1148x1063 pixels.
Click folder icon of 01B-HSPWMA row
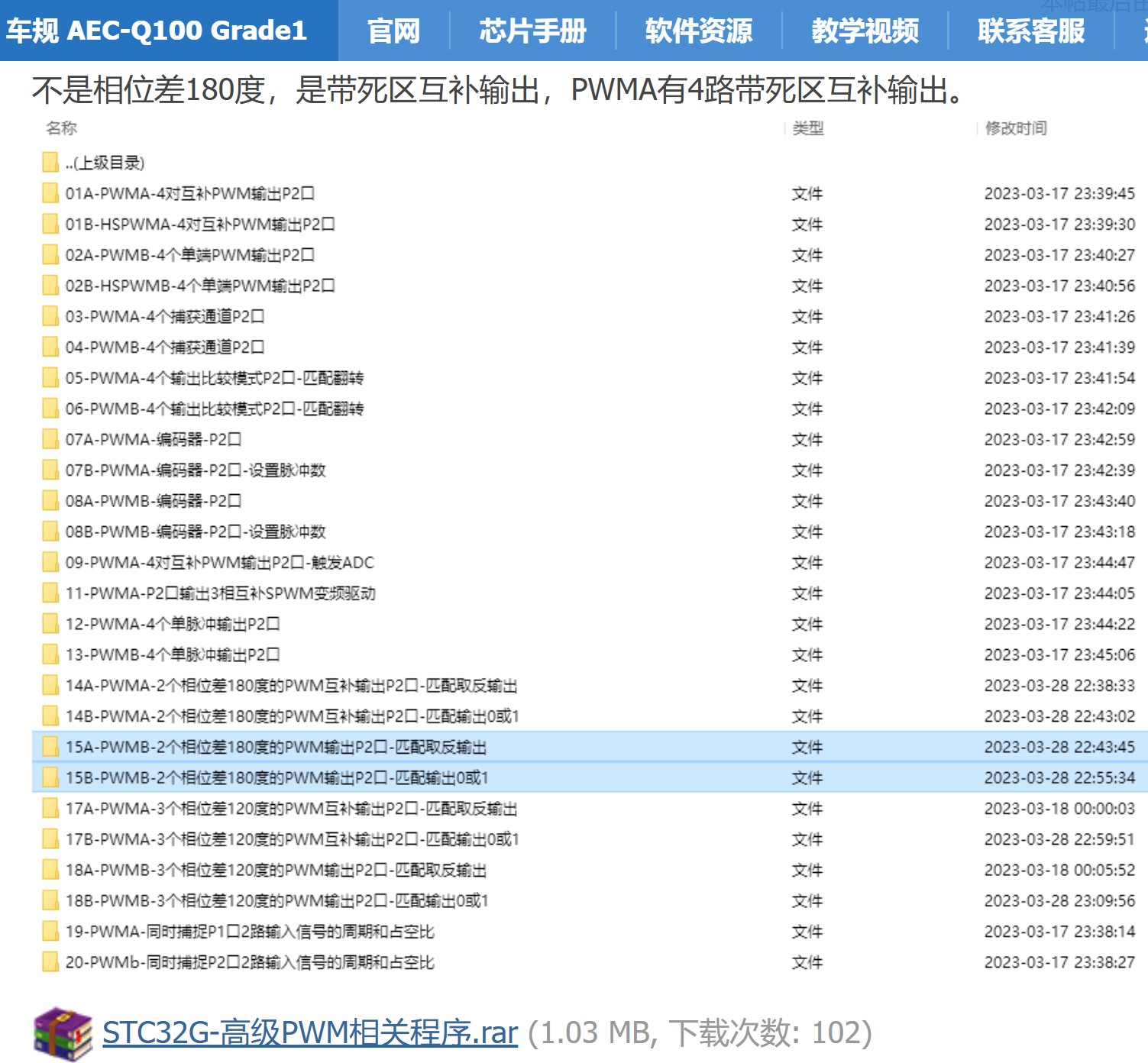click(x=50, y=224)
